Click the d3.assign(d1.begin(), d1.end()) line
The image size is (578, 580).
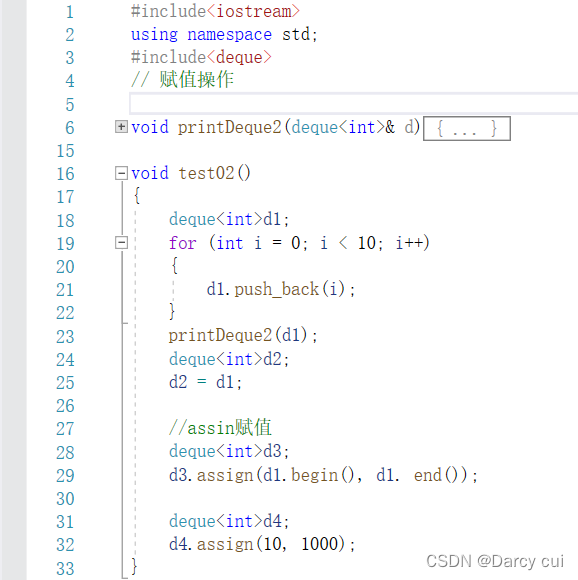323,475
